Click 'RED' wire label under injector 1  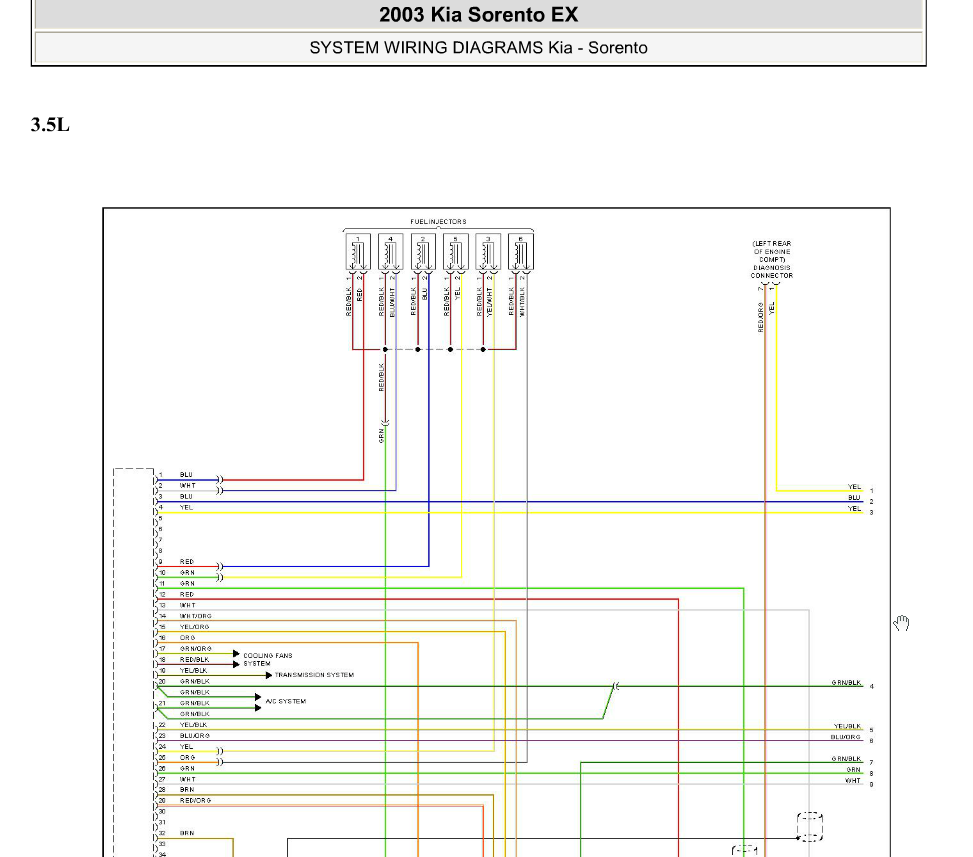(x=359, y=295)
